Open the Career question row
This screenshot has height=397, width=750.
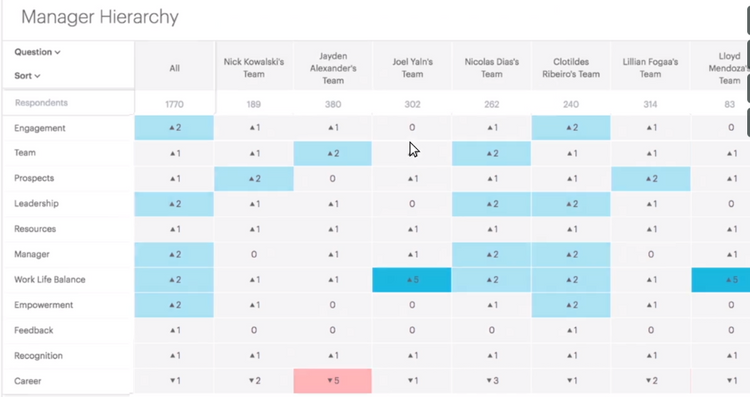[28, 381]
